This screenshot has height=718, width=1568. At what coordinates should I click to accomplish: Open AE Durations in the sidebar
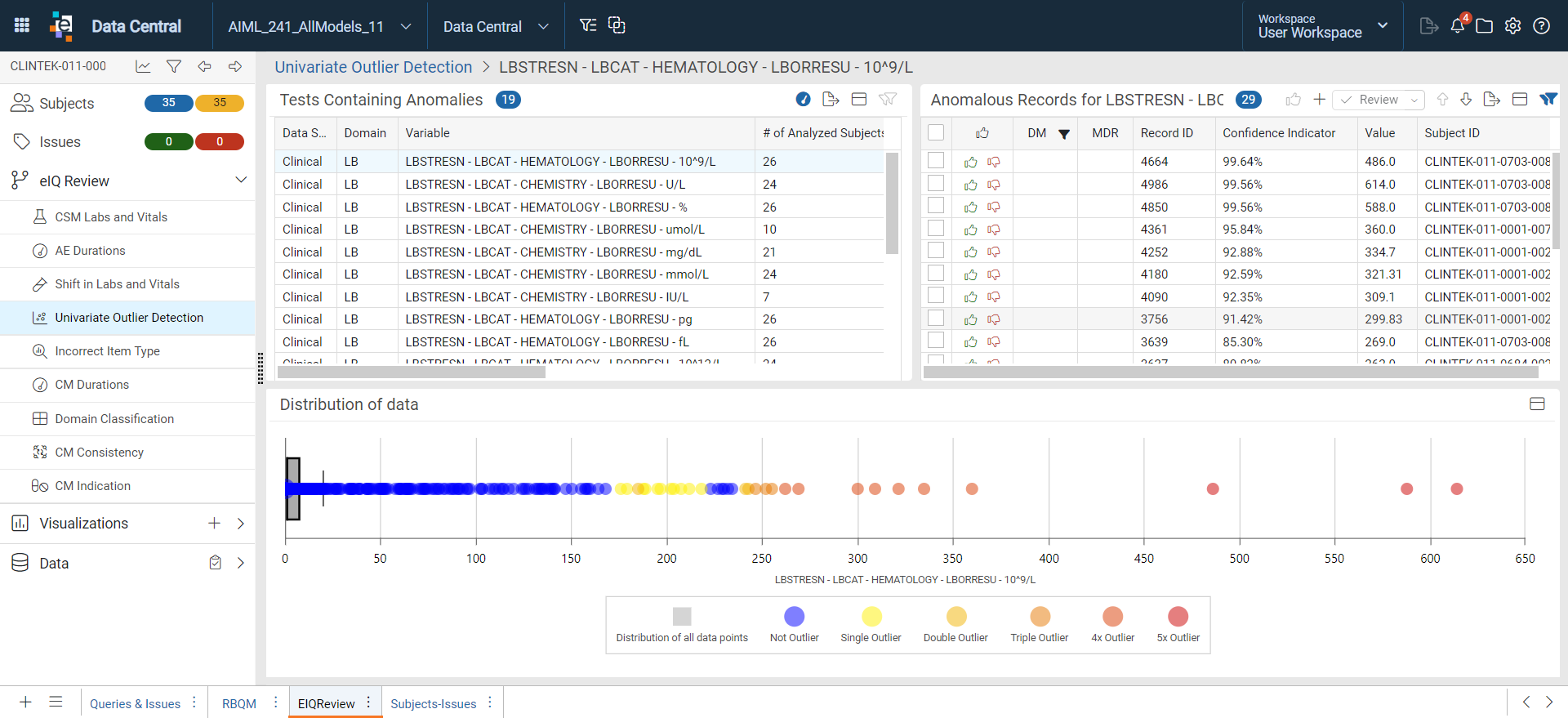(90, 251)
